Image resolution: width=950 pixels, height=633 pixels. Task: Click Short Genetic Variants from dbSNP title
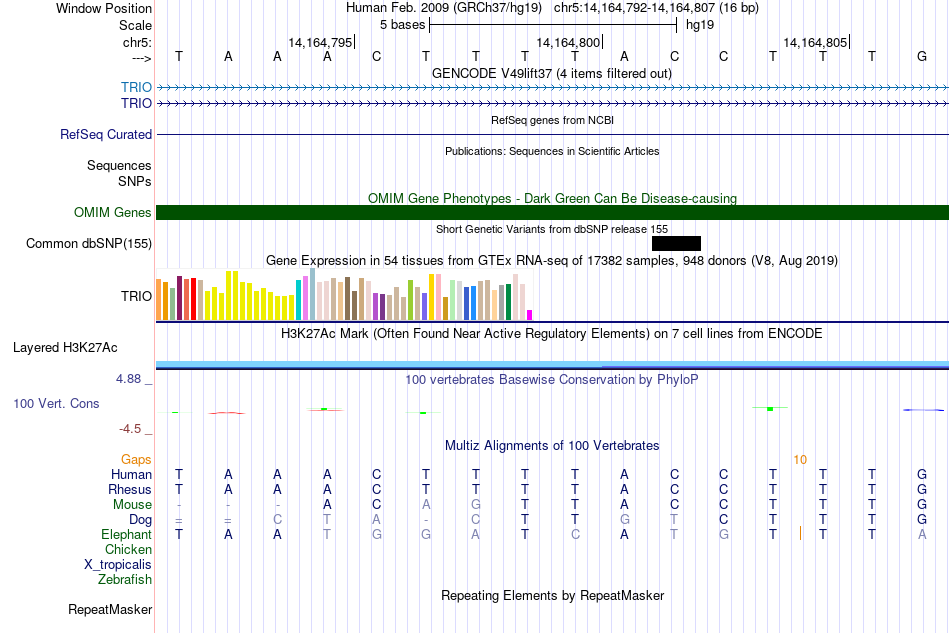(552, 230)
